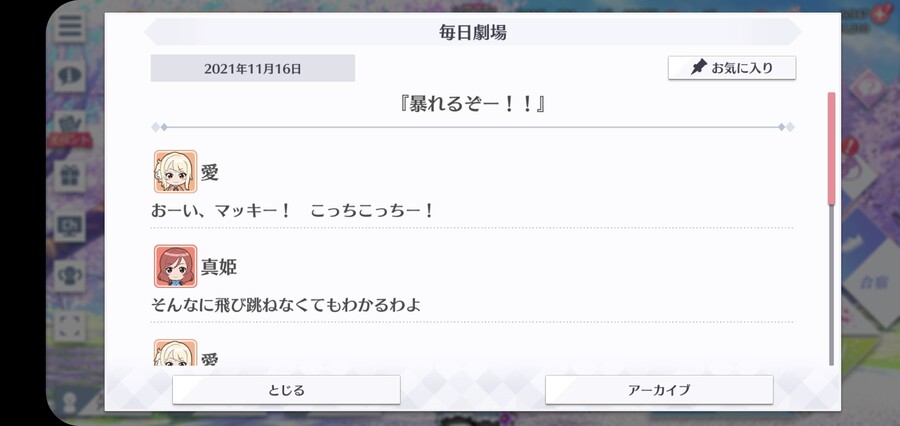Select the 2021年11月16日 date field
The image size is (900, 426).
[253, 68]
